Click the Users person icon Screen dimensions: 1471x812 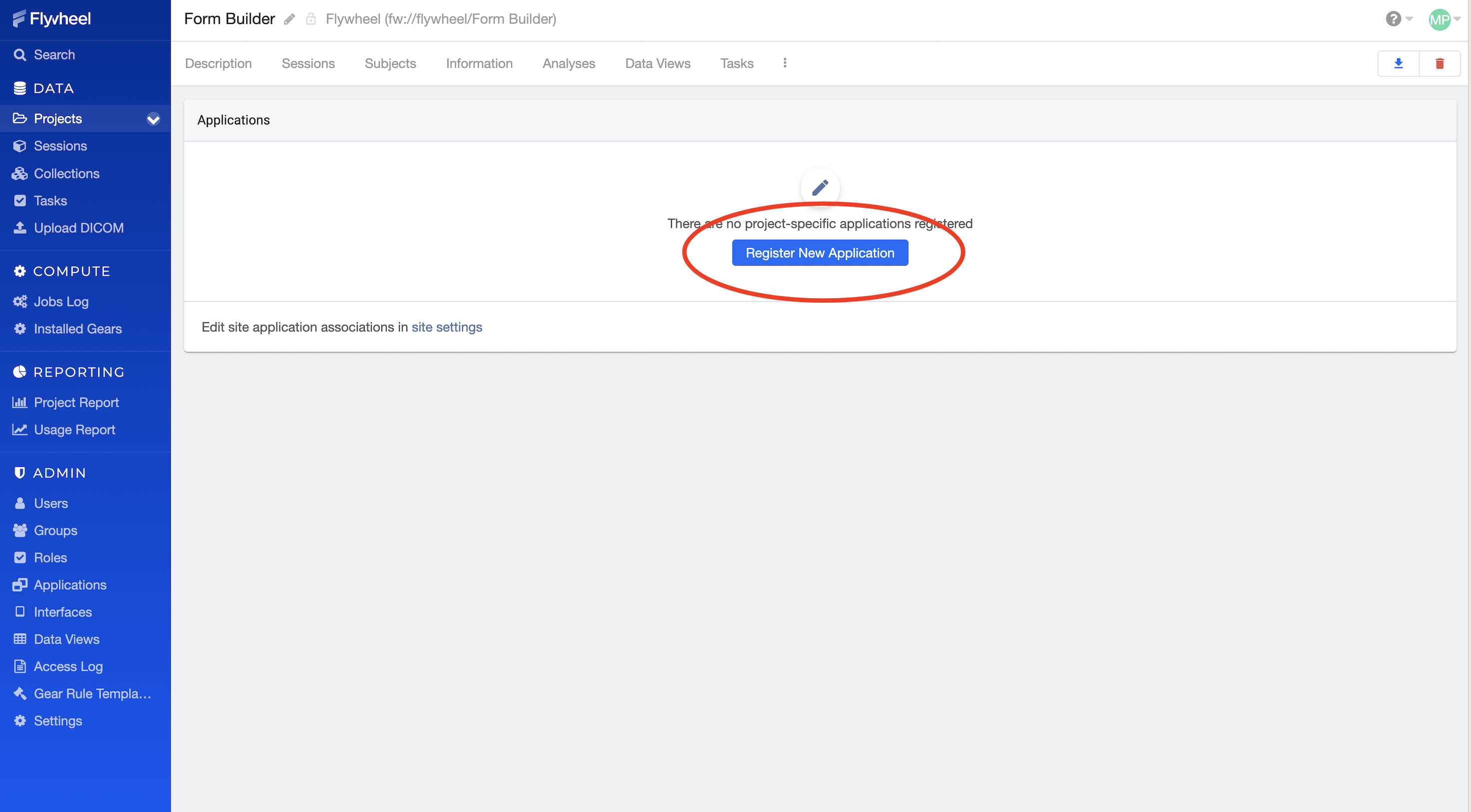tap(20, 503)
